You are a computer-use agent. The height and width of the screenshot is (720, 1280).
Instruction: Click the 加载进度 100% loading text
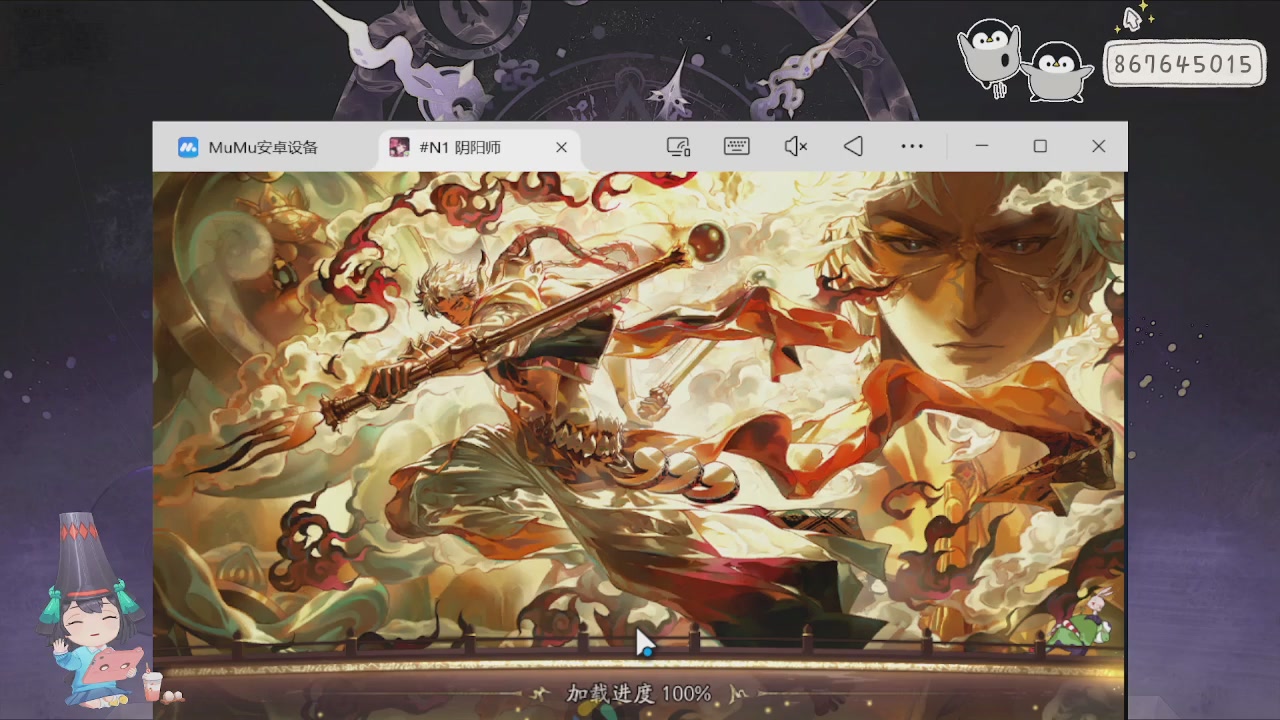639,693
